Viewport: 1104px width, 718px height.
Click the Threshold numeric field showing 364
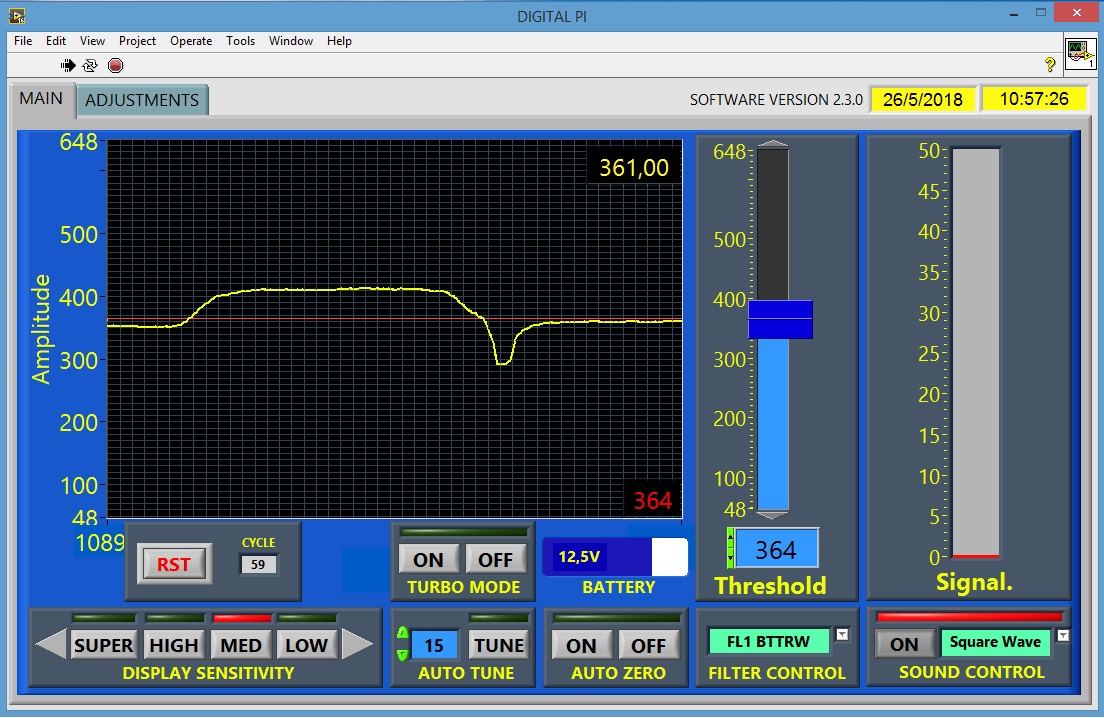click(776, 549)
